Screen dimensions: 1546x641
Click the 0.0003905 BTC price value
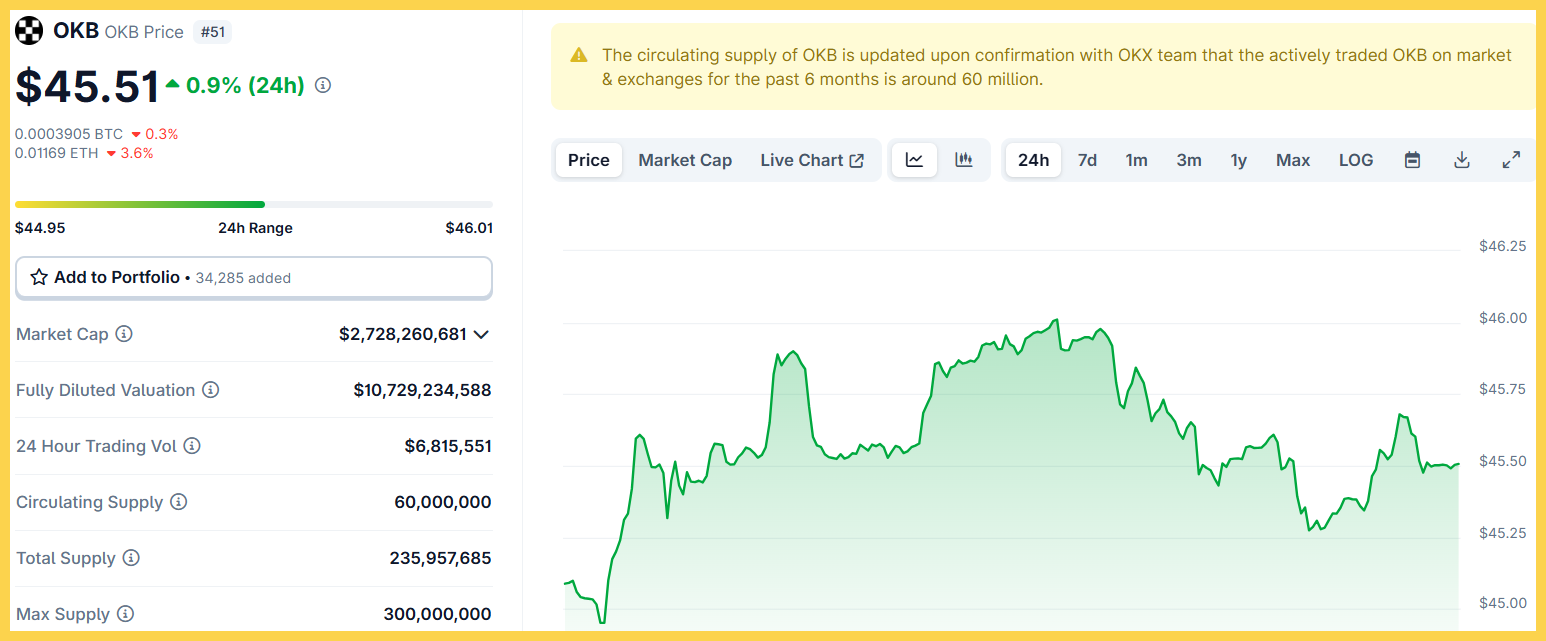tap(69, 134)
